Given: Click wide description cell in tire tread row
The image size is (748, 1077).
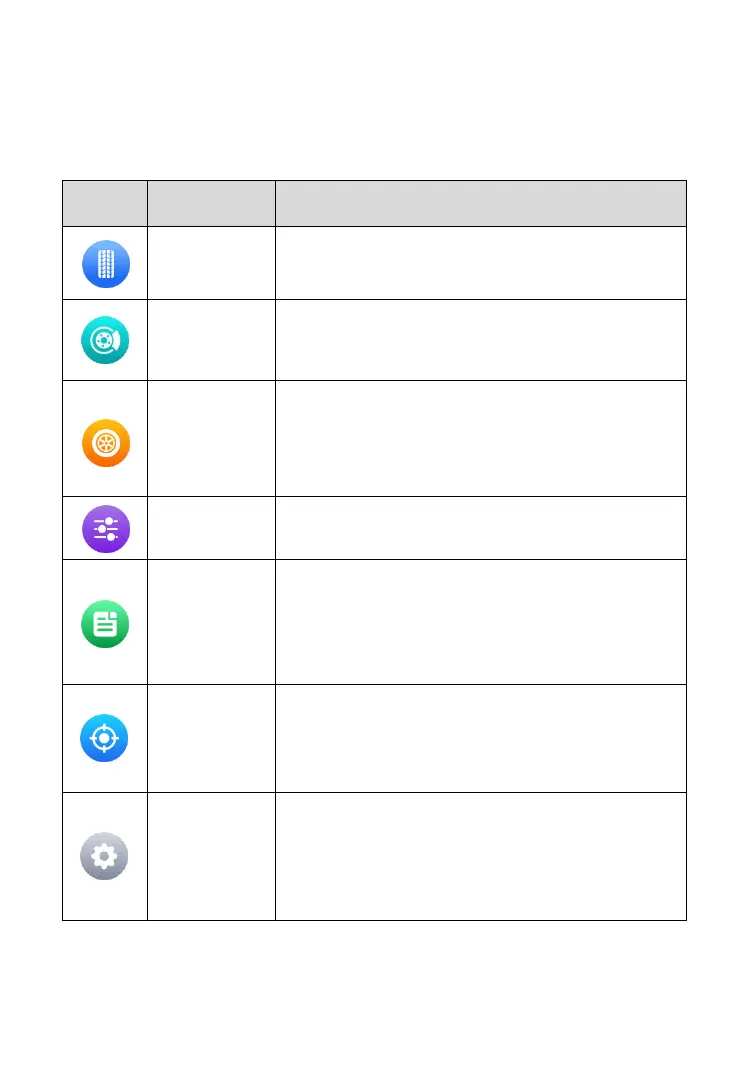Looking at the screenshot, I should click(481, 263).
